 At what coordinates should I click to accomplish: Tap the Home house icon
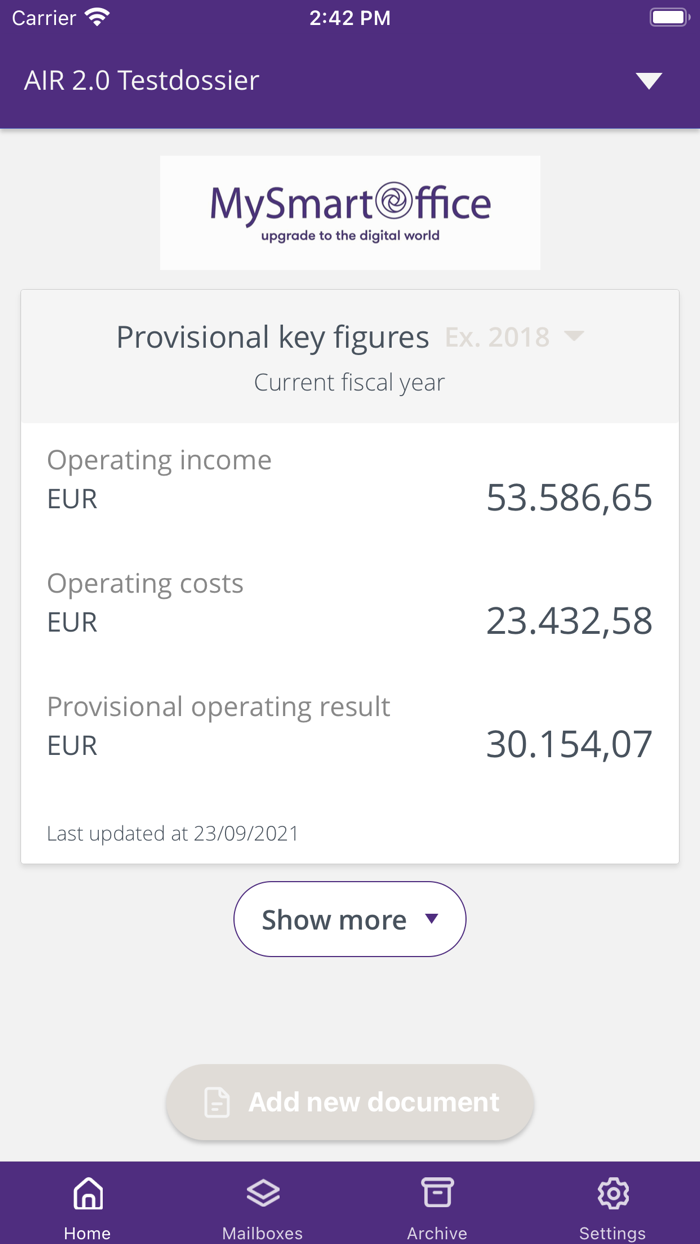point(88,1193)
